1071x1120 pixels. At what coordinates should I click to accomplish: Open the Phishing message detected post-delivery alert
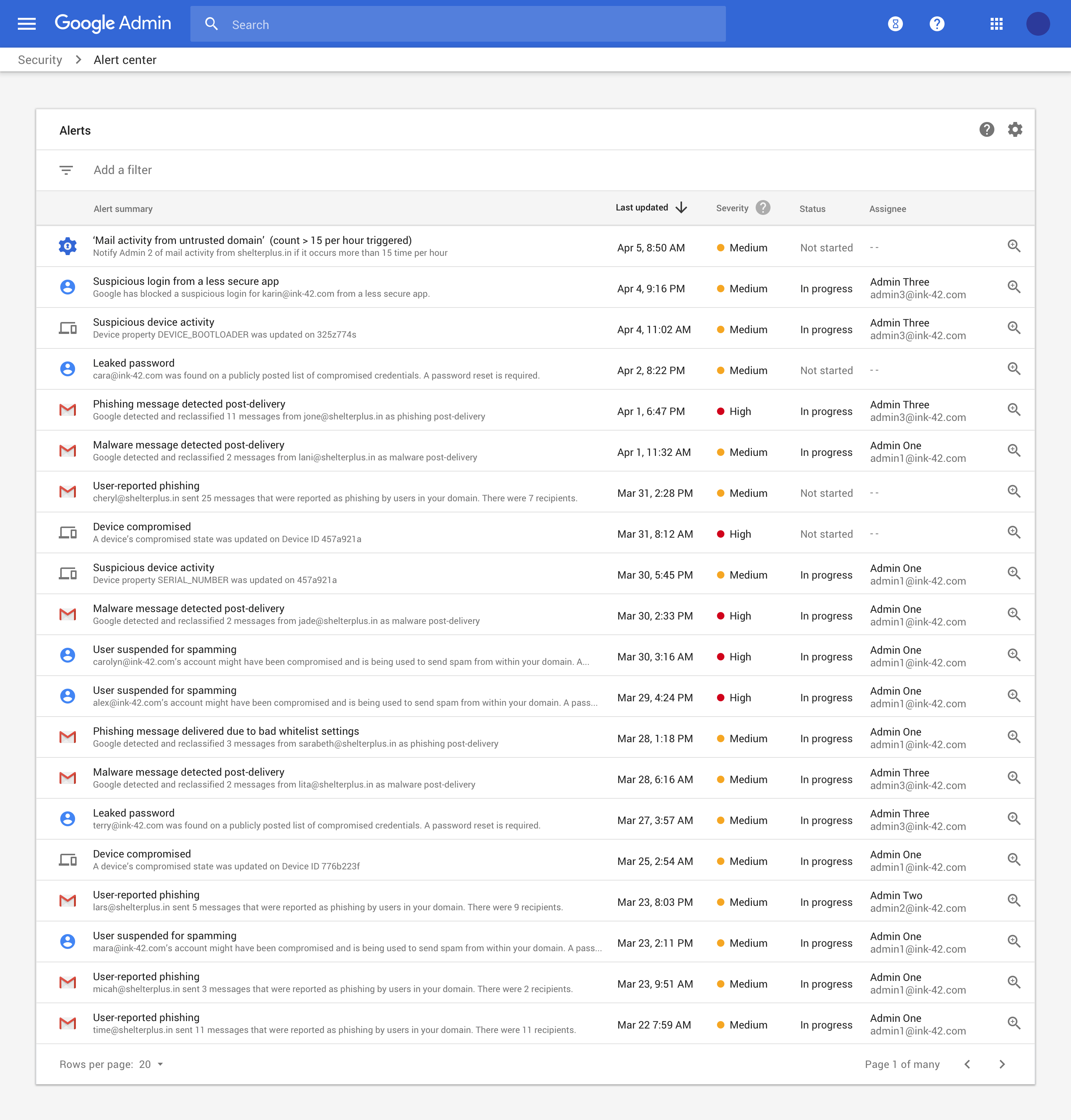click(x=189, y=404)
